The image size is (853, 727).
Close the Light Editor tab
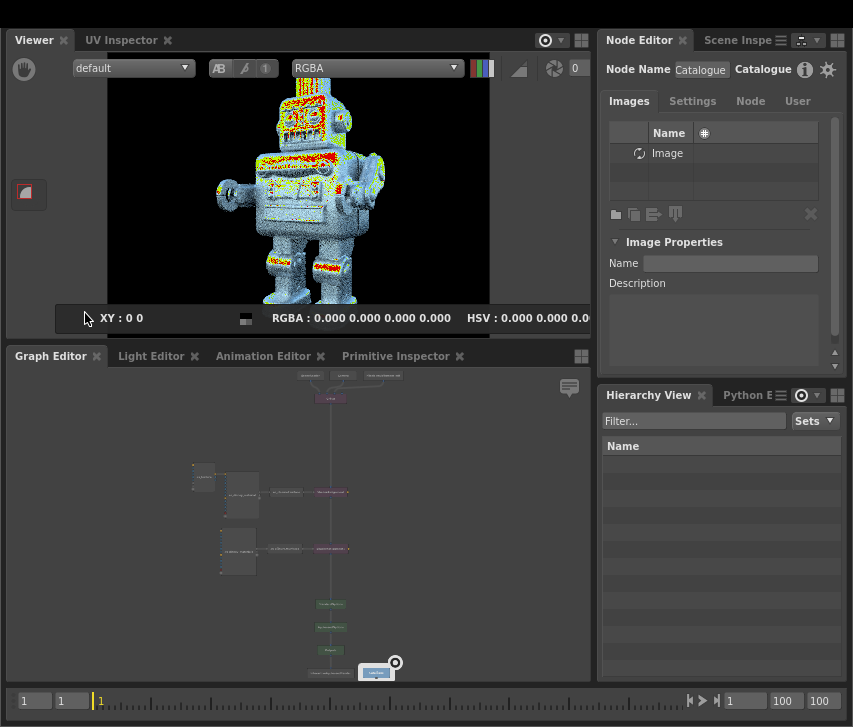click(195, 356)
